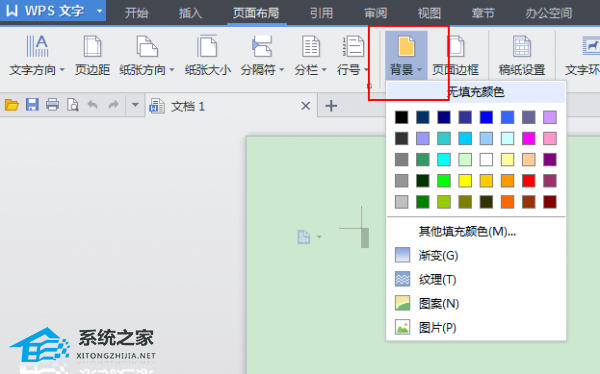Screen dimensions: 600x374
Task: Switch to the 视图 tab
Action: [x=429, y=13]
